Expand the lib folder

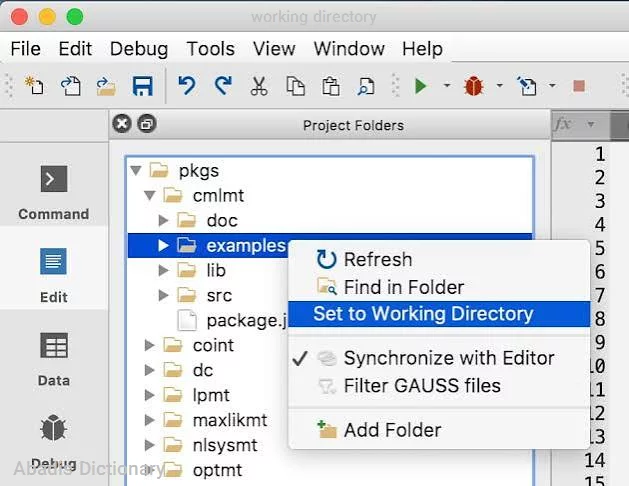coord(163,270)
